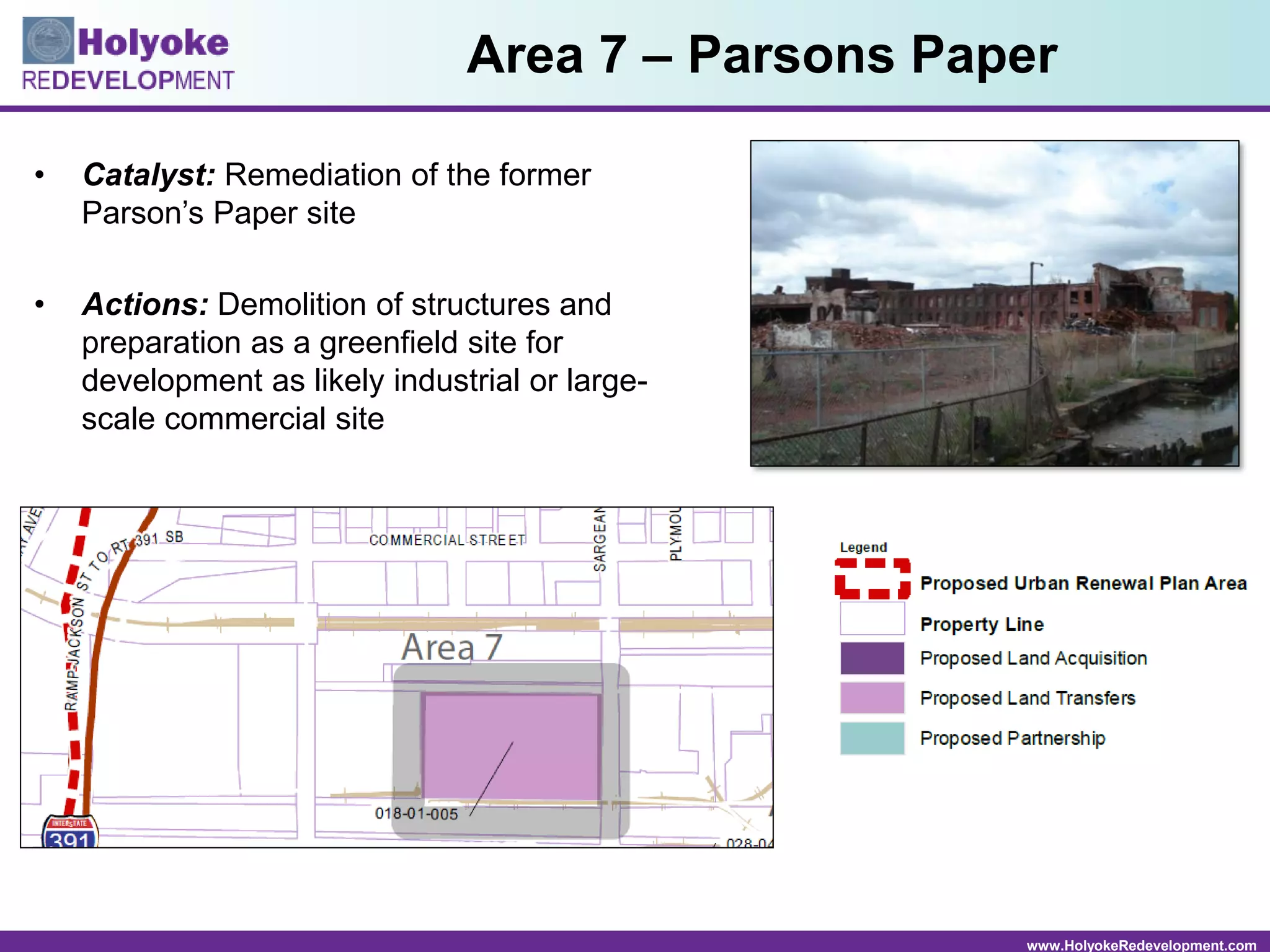This screenshot has width=1270, height=952.
Task: Click the 'Property Line' legend label
Action: [982, 624]
